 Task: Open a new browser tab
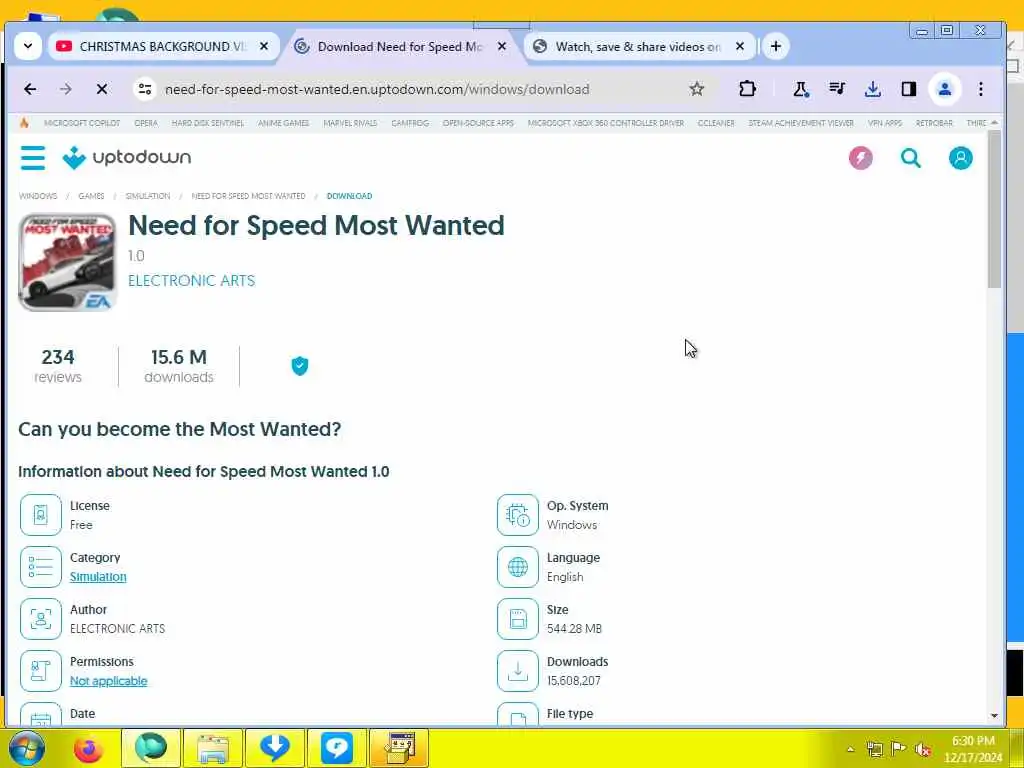pos(775,46)
